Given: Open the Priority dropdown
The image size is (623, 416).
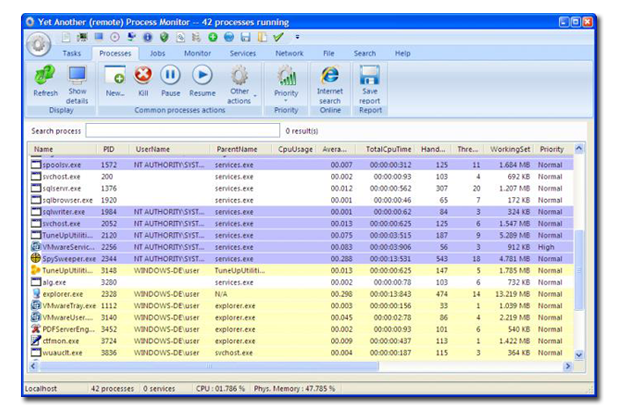Looking at the screenshot, I should [x=287, y=80].
